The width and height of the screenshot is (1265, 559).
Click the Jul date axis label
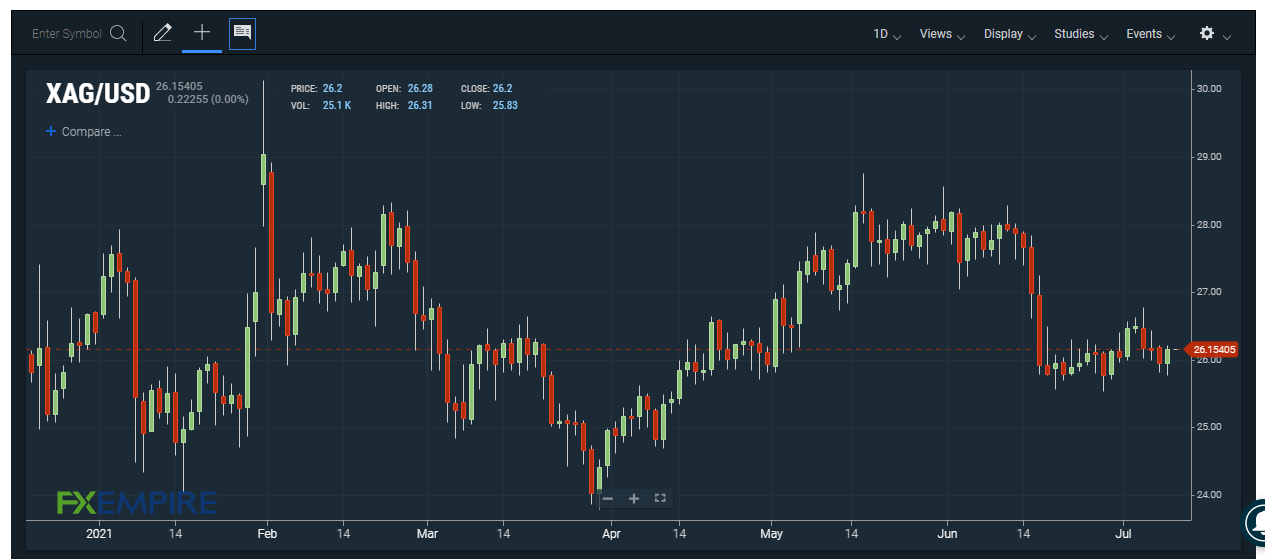[1123, 534]
